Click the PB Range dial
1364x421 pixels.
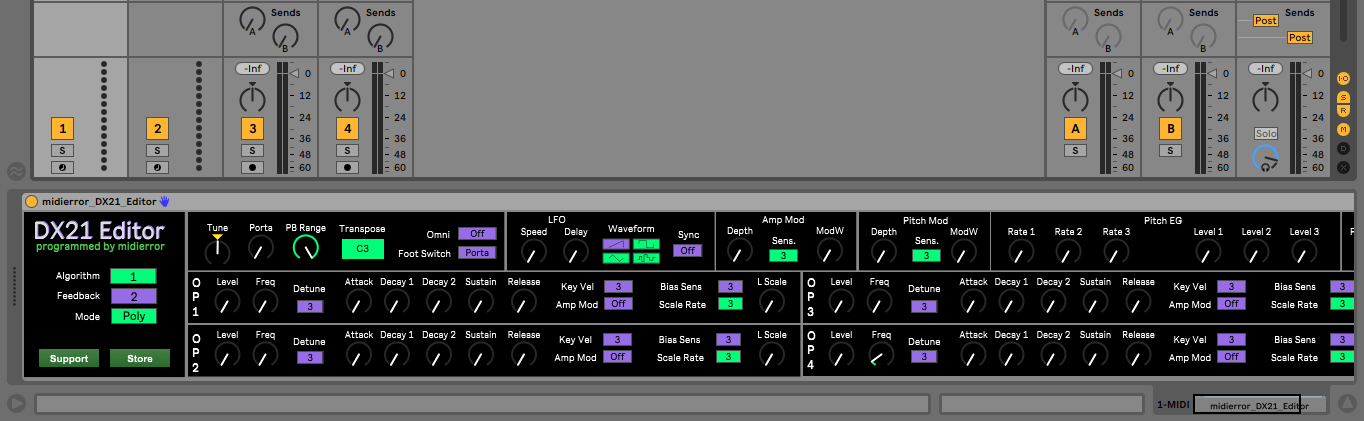(306, 247)
